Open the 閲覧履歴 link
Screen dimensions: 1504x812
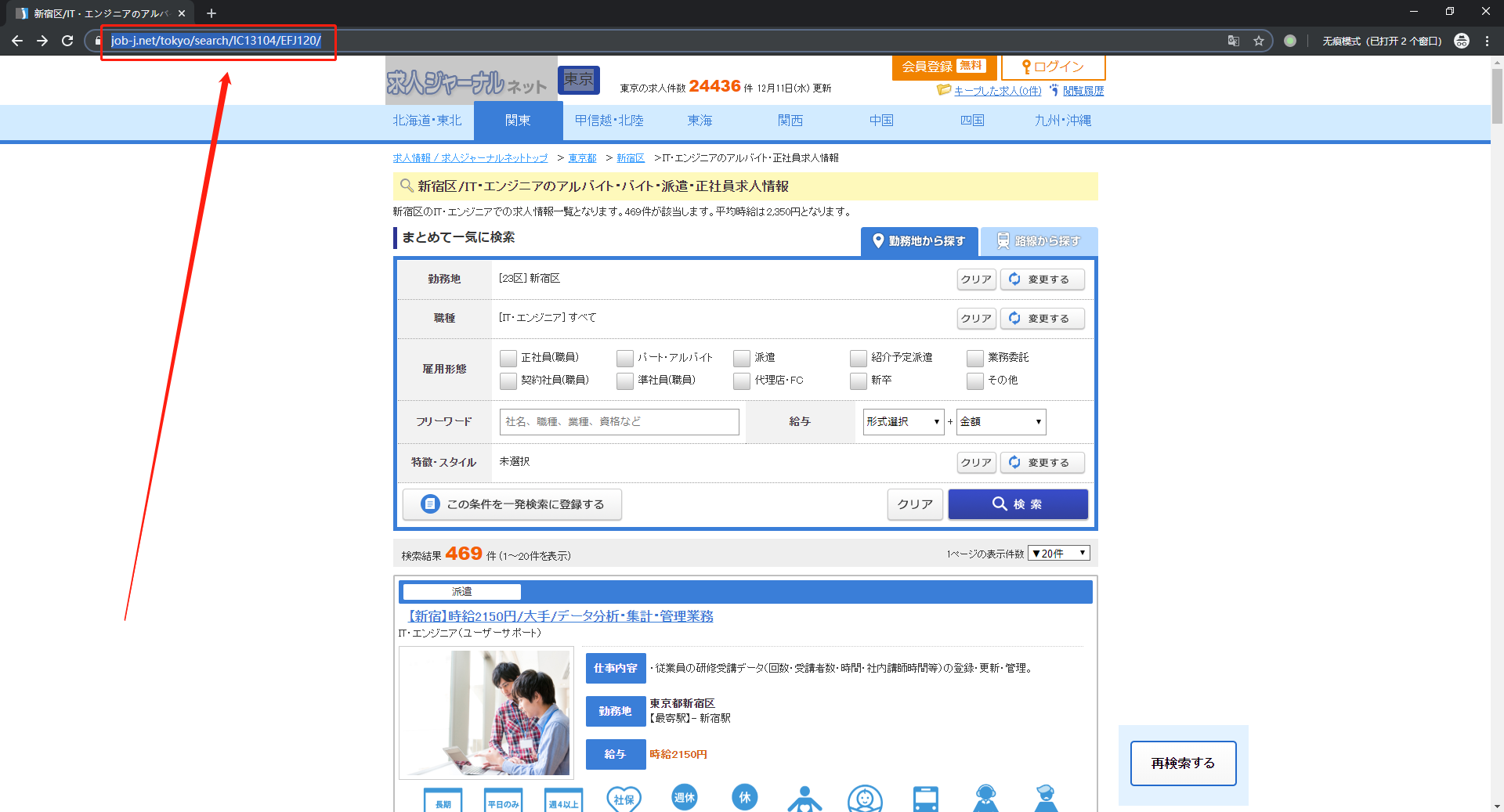click(1083, 91)
